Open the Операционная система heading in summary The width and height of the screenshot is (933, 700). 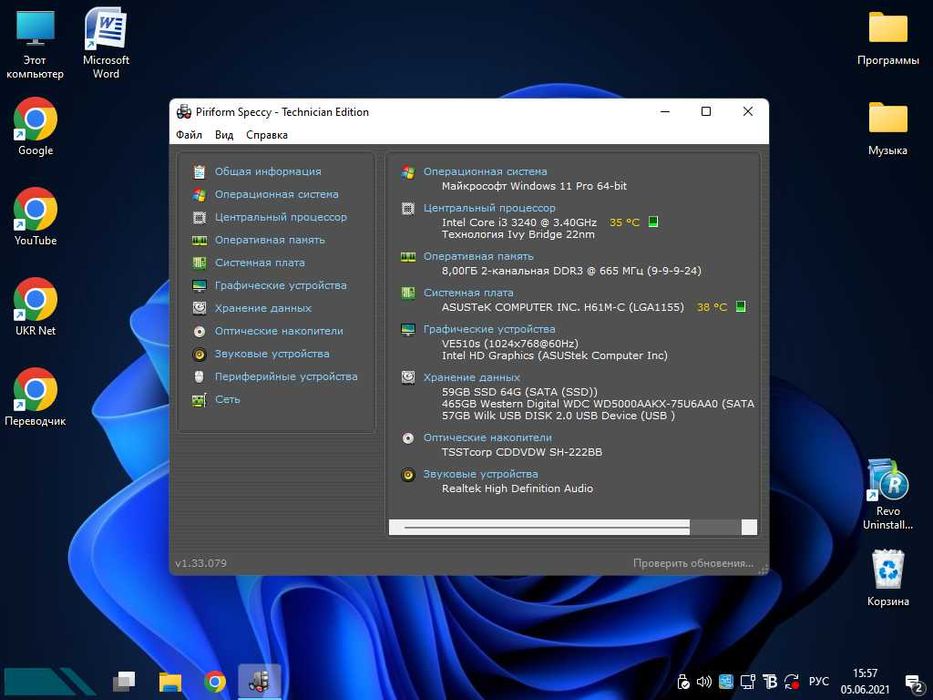pos(485,171)
